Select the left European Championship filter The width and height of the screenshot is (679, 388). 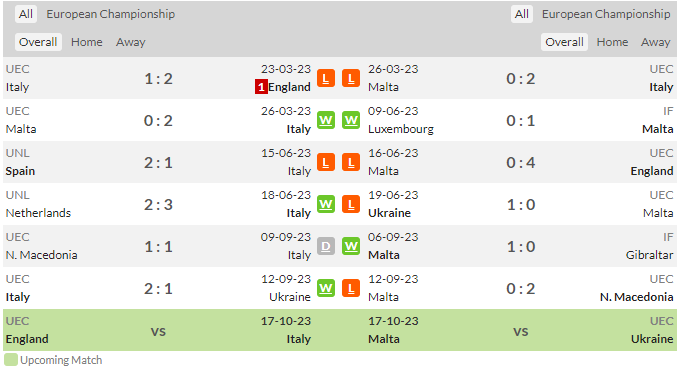110,14
